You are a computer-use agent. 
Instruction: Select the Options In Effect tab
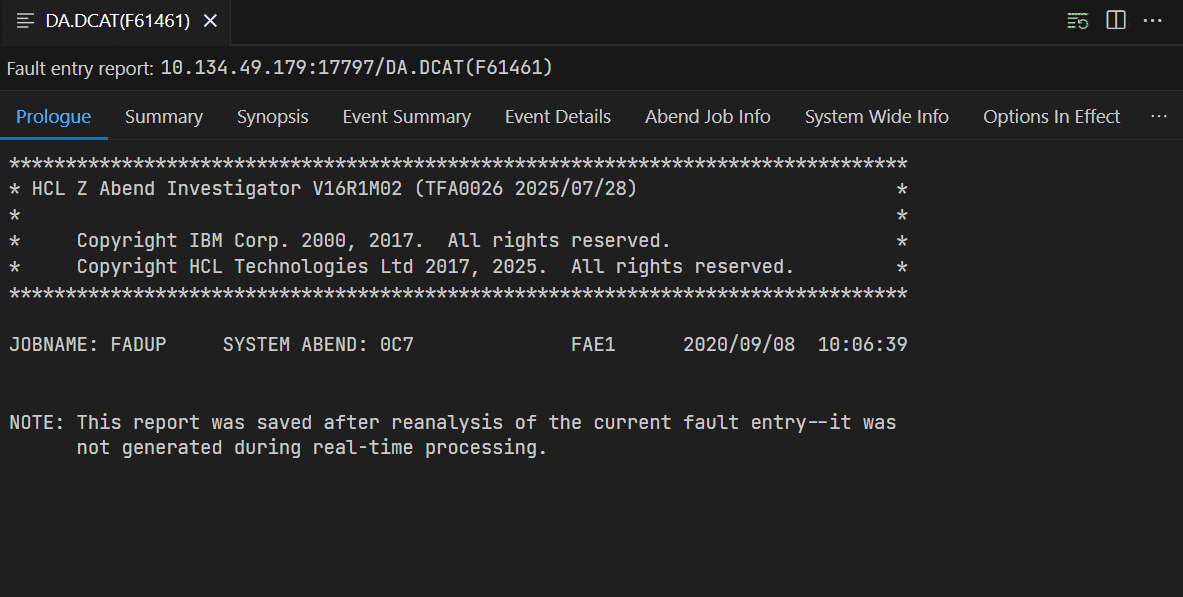click(x=1051, y=117)
